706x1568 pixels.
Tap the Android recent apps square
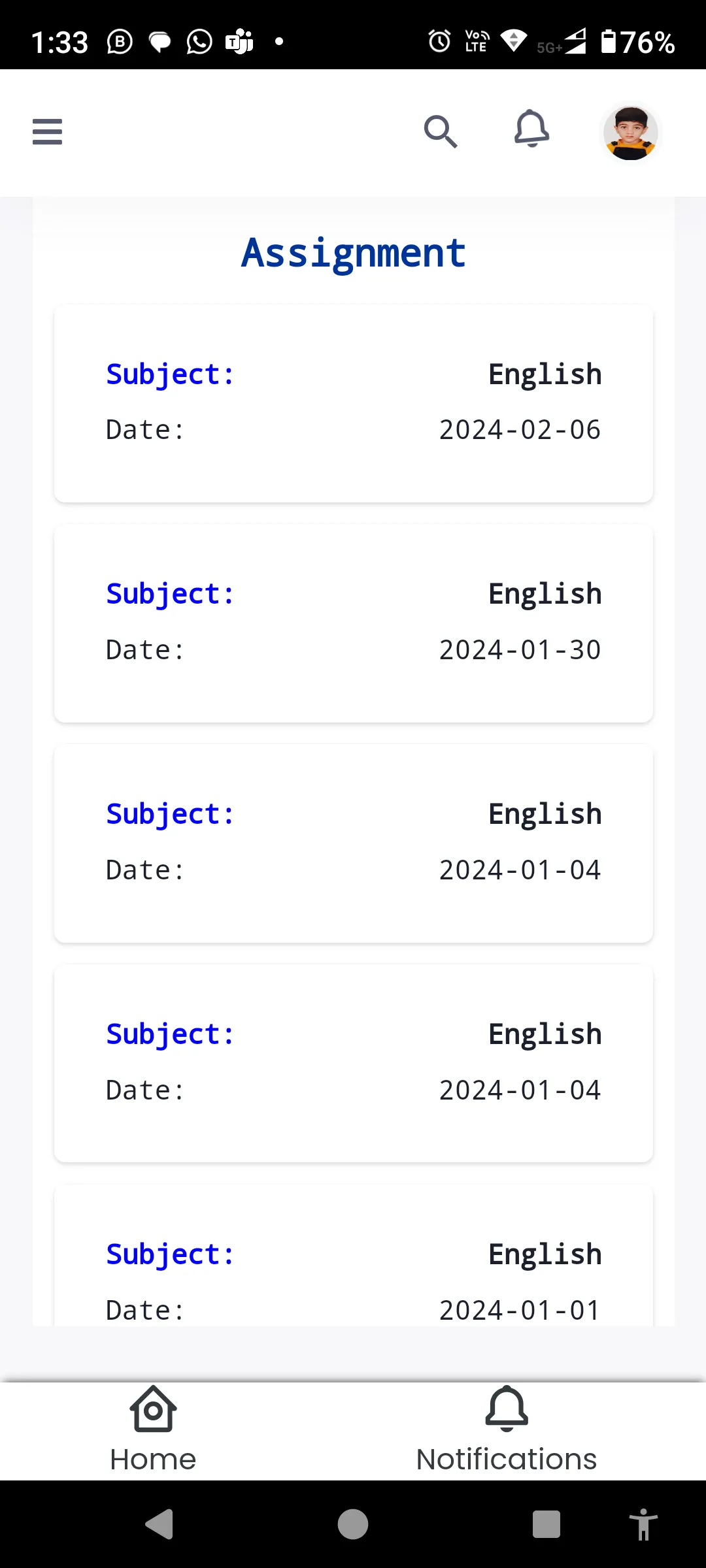pos(546,1524)
